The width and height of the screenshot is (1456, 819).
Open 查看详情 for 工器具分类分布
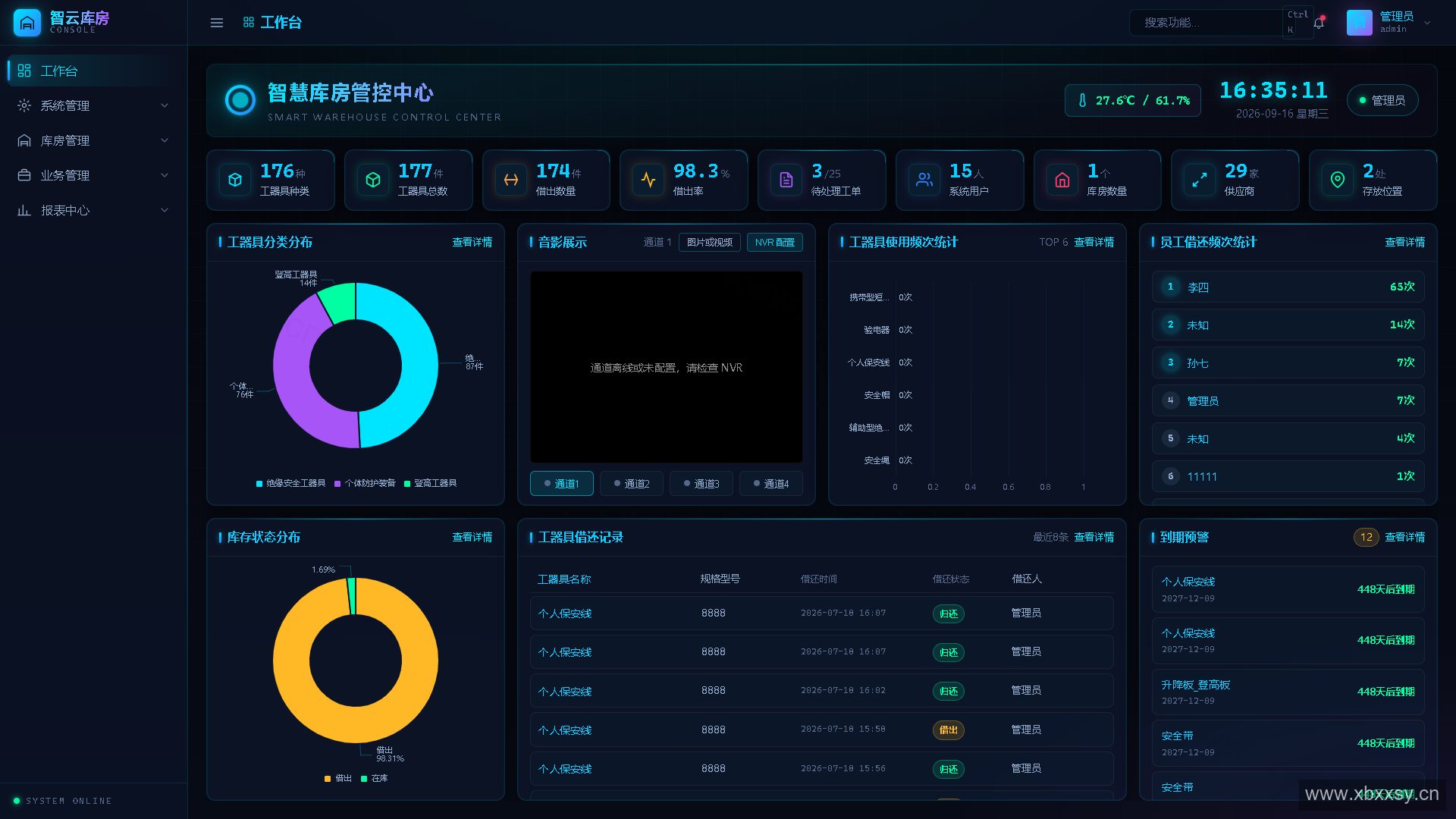click(x=472, y=243)
